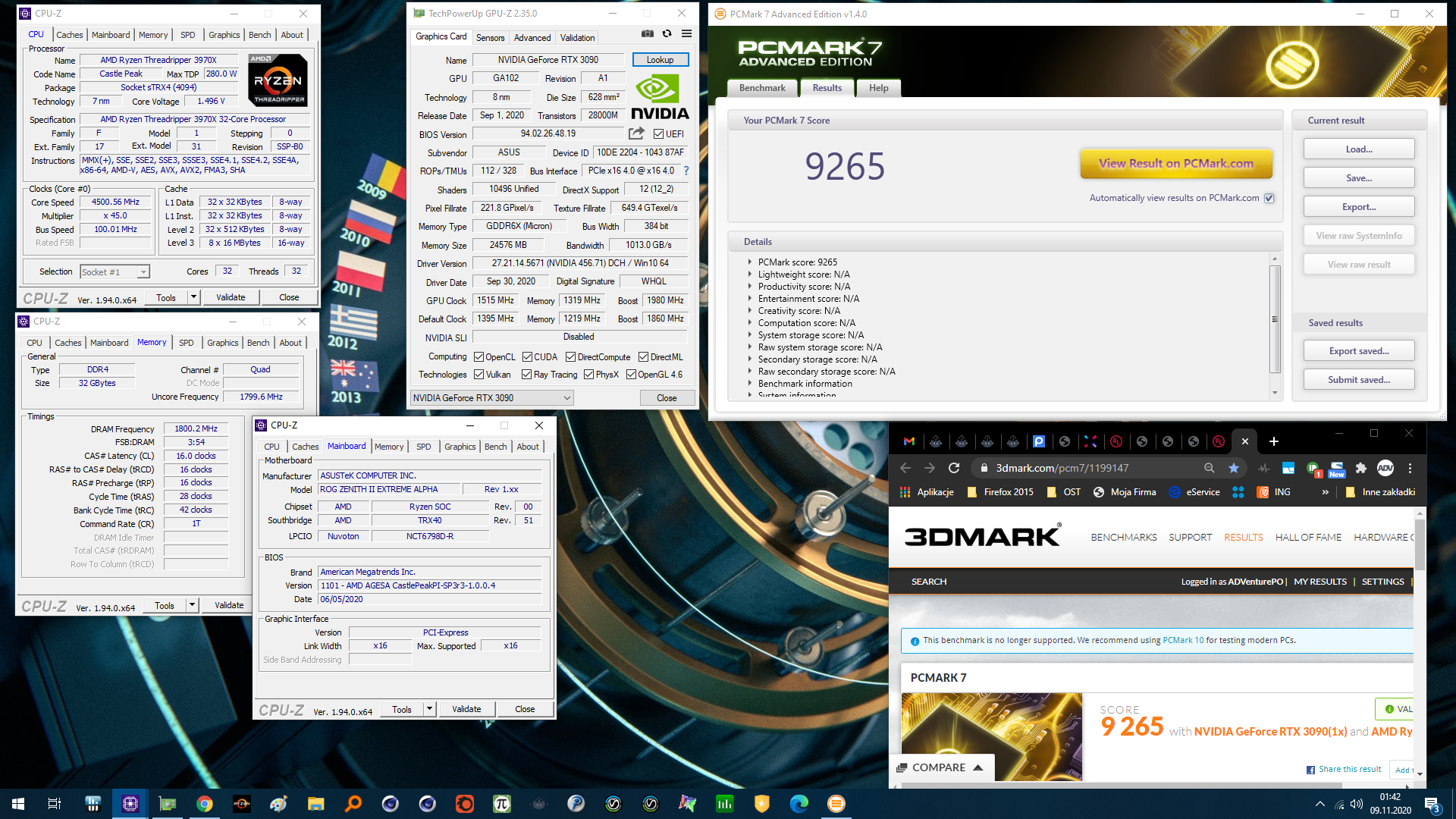The image size is (1456, 819).
Task: Click the Edge icon on the taskbar
Action: [x=799, y=804]
